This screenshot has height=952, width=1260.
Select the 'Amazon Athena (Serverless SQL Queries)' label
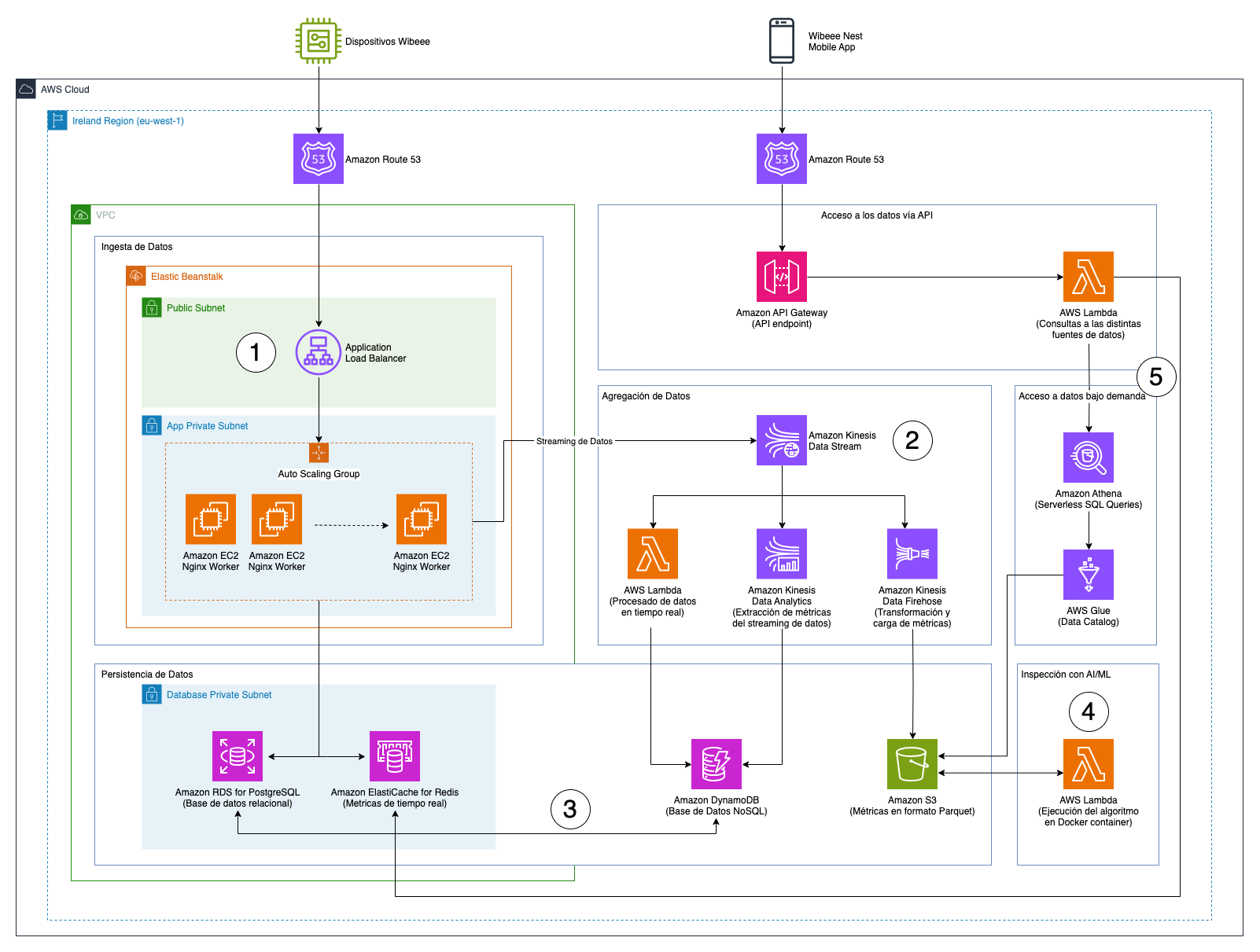click(x=1089, y=499)
